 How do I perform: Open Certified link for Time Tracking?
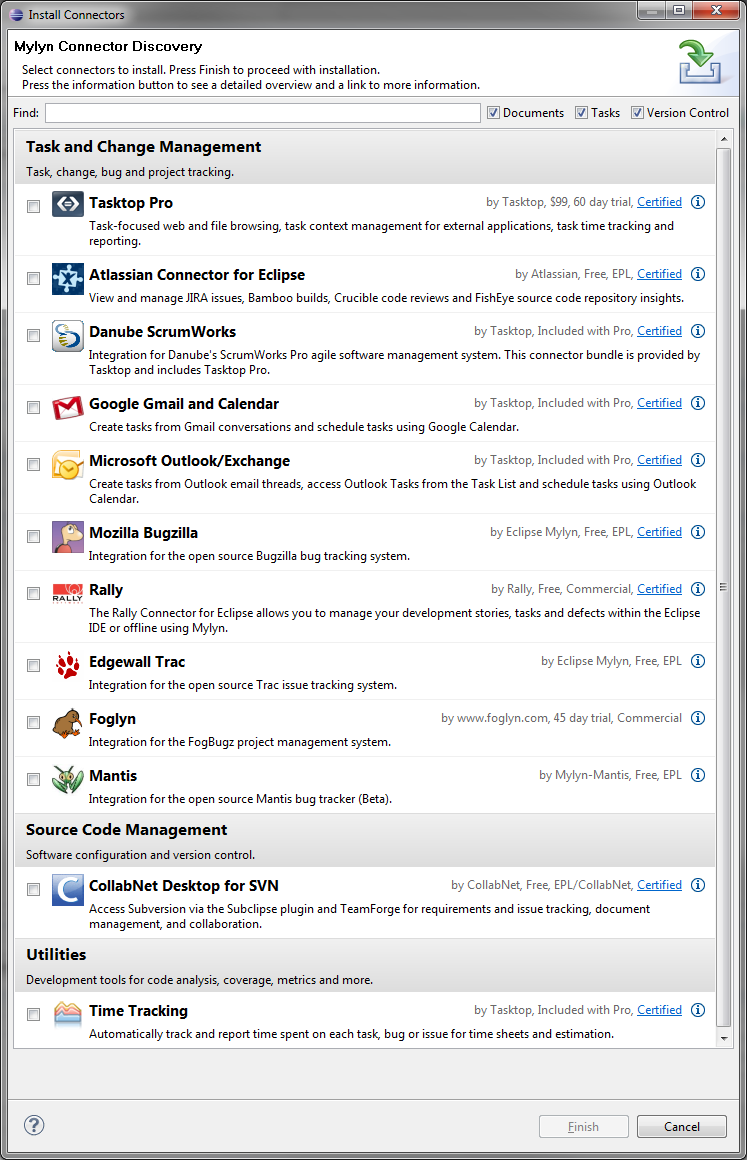[x=659, y=1010]
